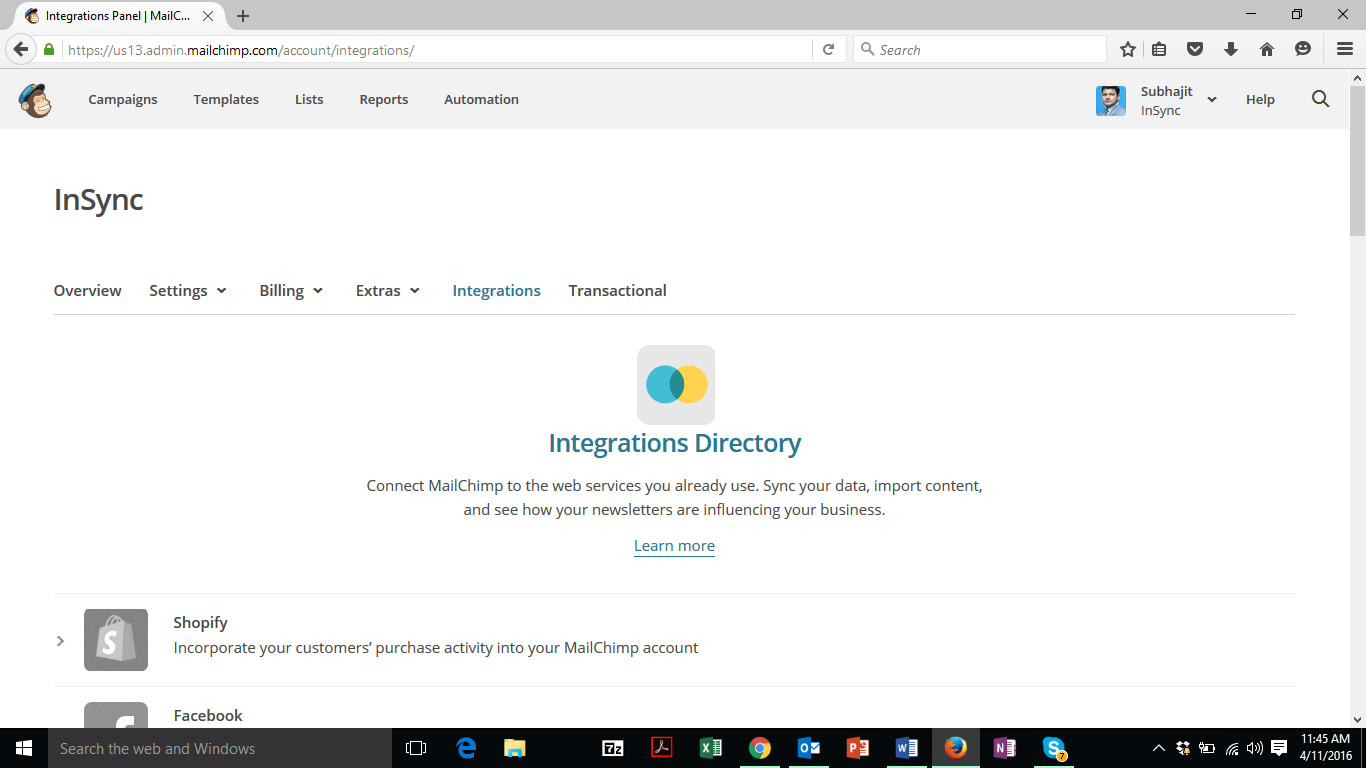1366x768 pixels.
Task: Open Excel from the taskbar
Action: coord(711,748)
